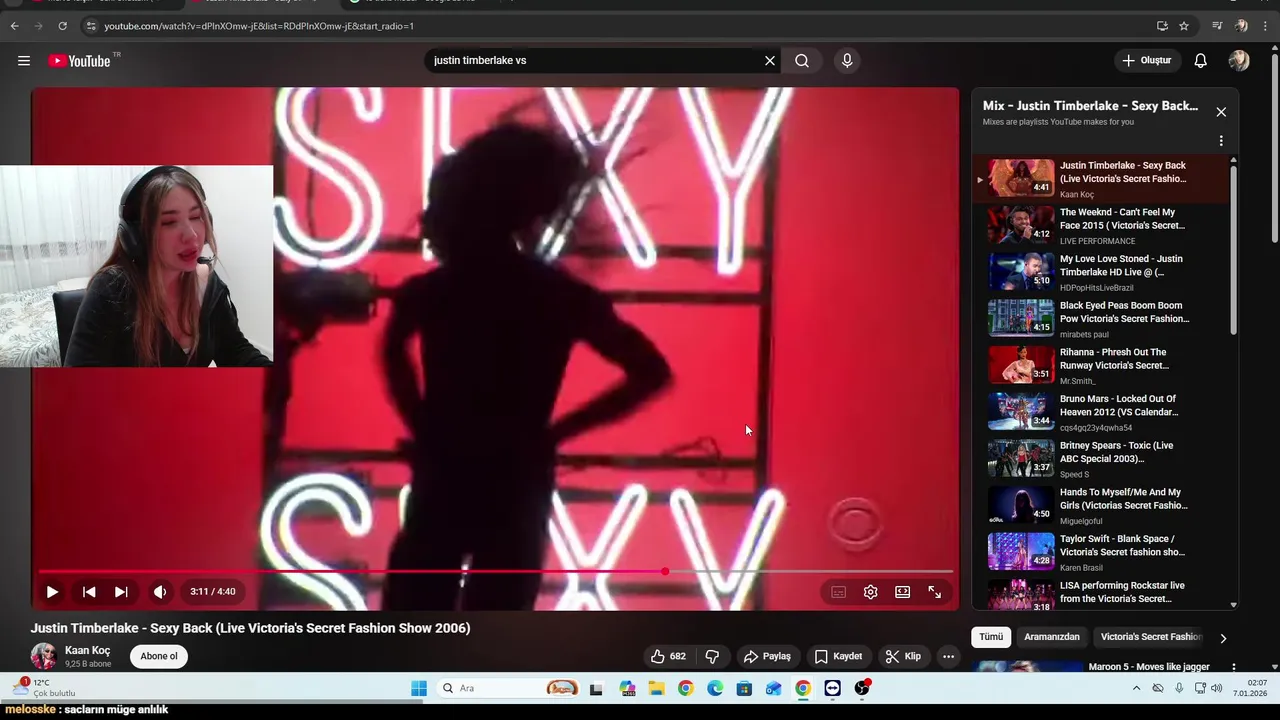
Task: Open TeamViewer from taskbar
Action: point(833,688)
